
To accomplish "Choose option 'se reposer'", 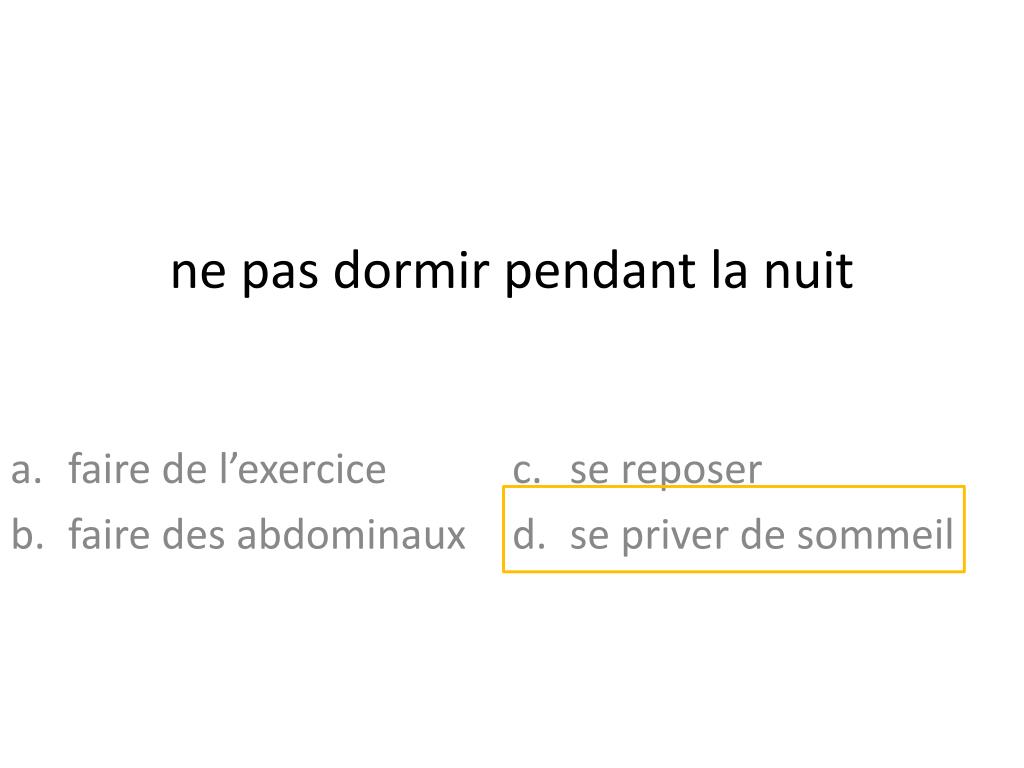I will tap(666, 470).
